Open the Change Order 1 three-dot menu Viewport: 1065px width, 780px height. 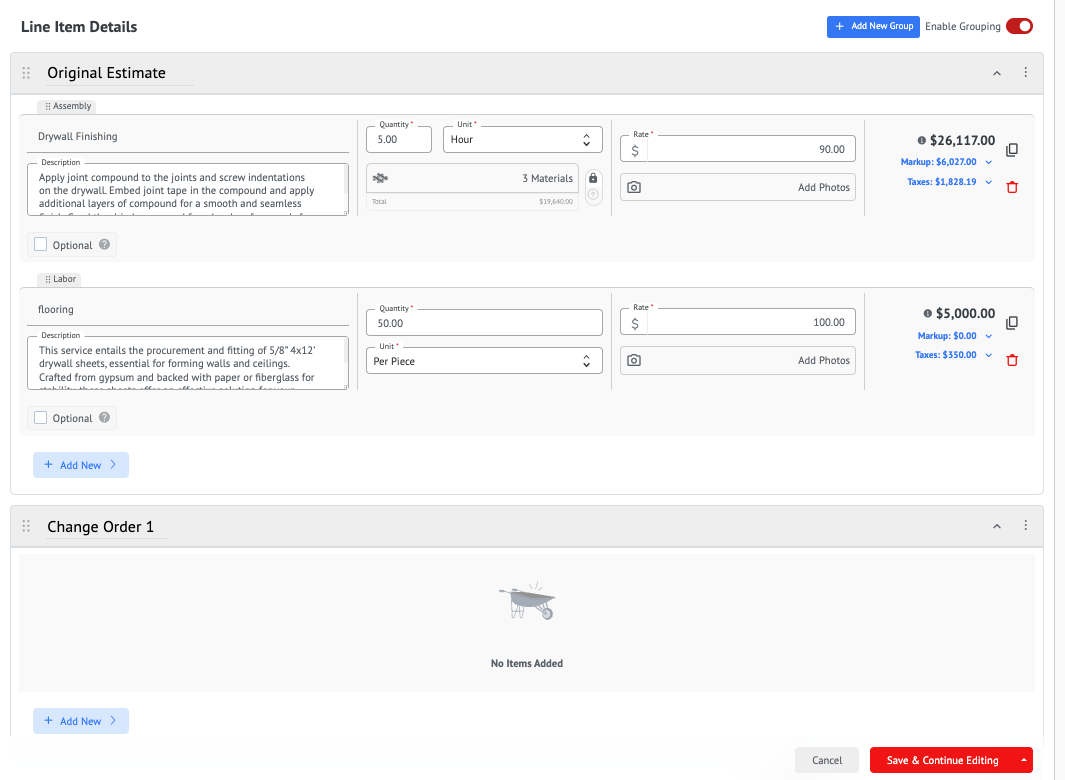coord(1026,526)
